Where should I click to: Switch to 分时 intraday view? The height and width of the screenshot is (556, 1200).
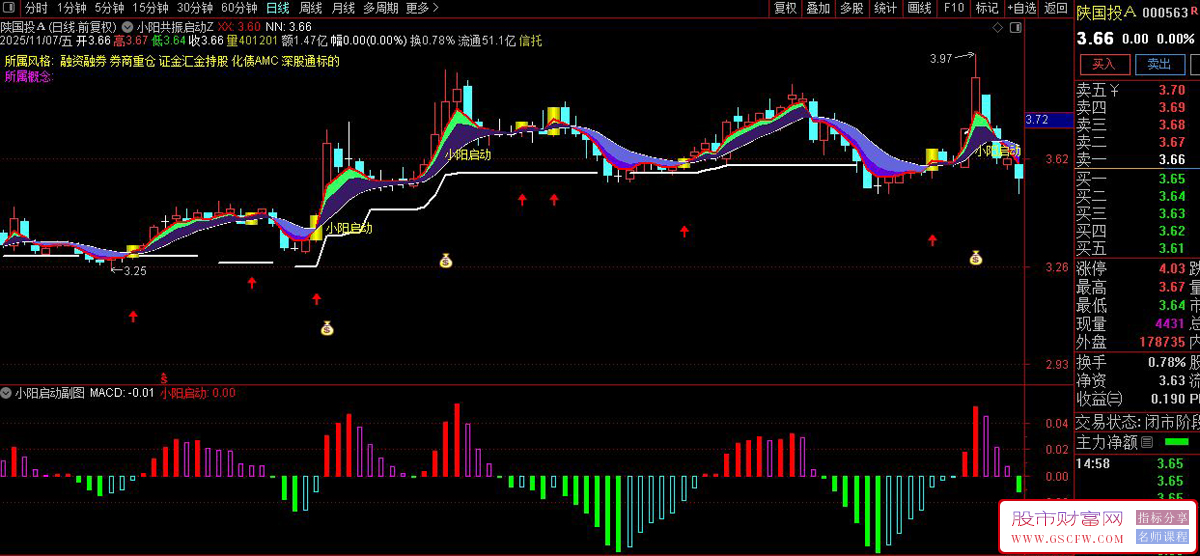(36, 8)
